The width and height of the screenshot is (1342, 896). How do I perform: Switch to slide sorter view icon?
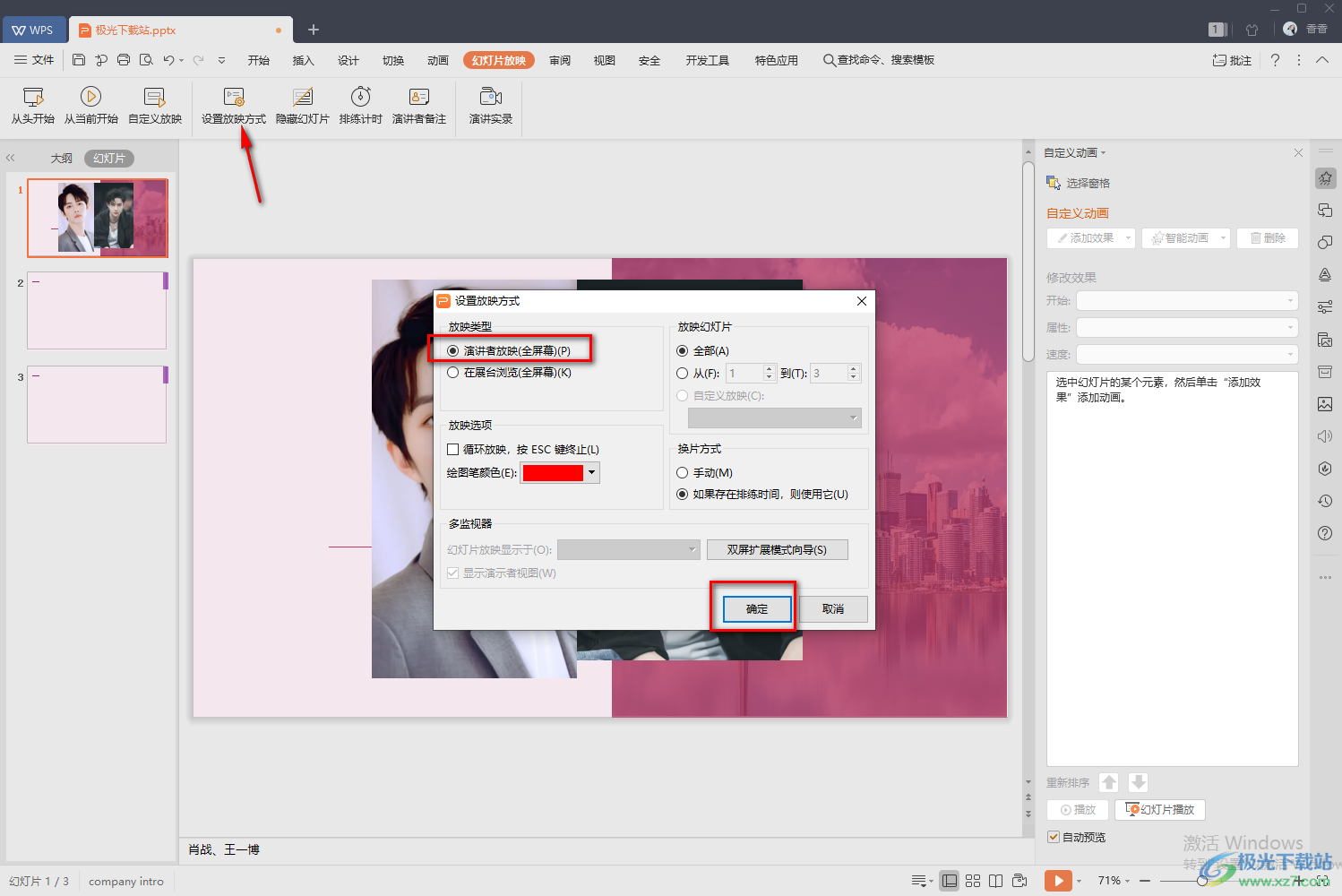[973, 881]
